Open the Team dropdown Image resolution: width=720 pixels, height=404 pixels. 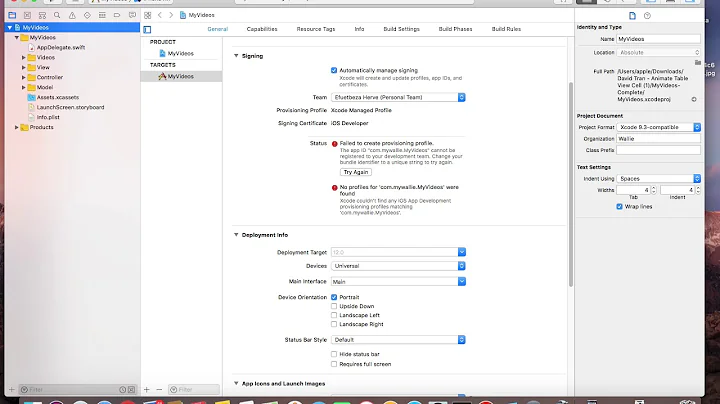pyautogui.click(x=398, y=97)
